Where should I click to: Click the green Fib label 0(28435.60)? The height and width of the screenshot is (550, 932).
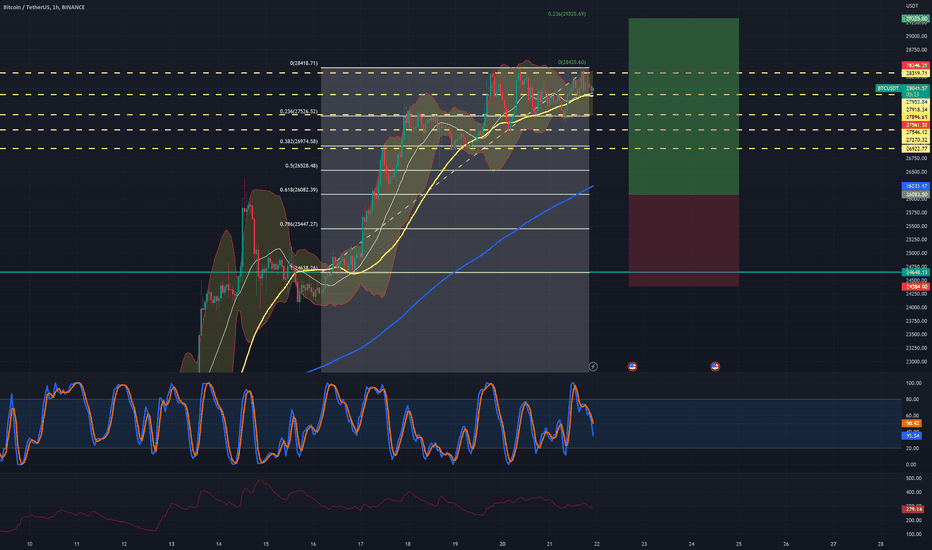571,62
